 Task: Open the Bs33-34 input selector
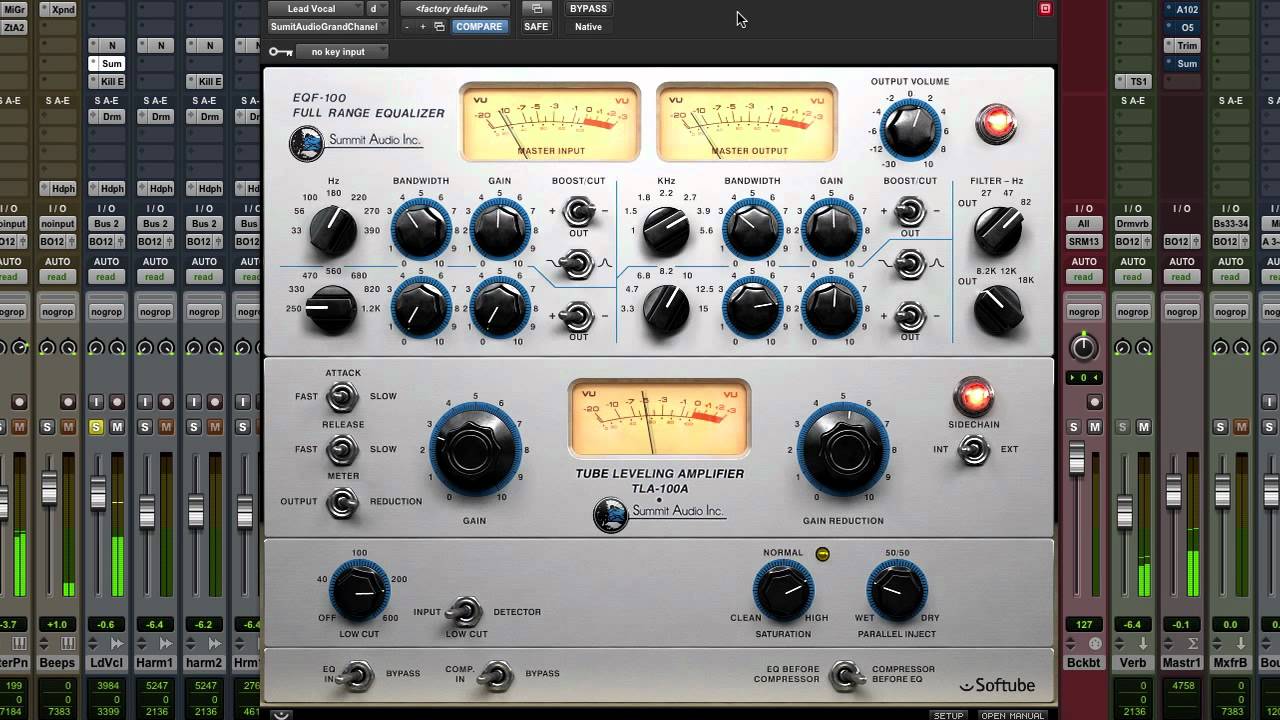tap(1230, 224)
